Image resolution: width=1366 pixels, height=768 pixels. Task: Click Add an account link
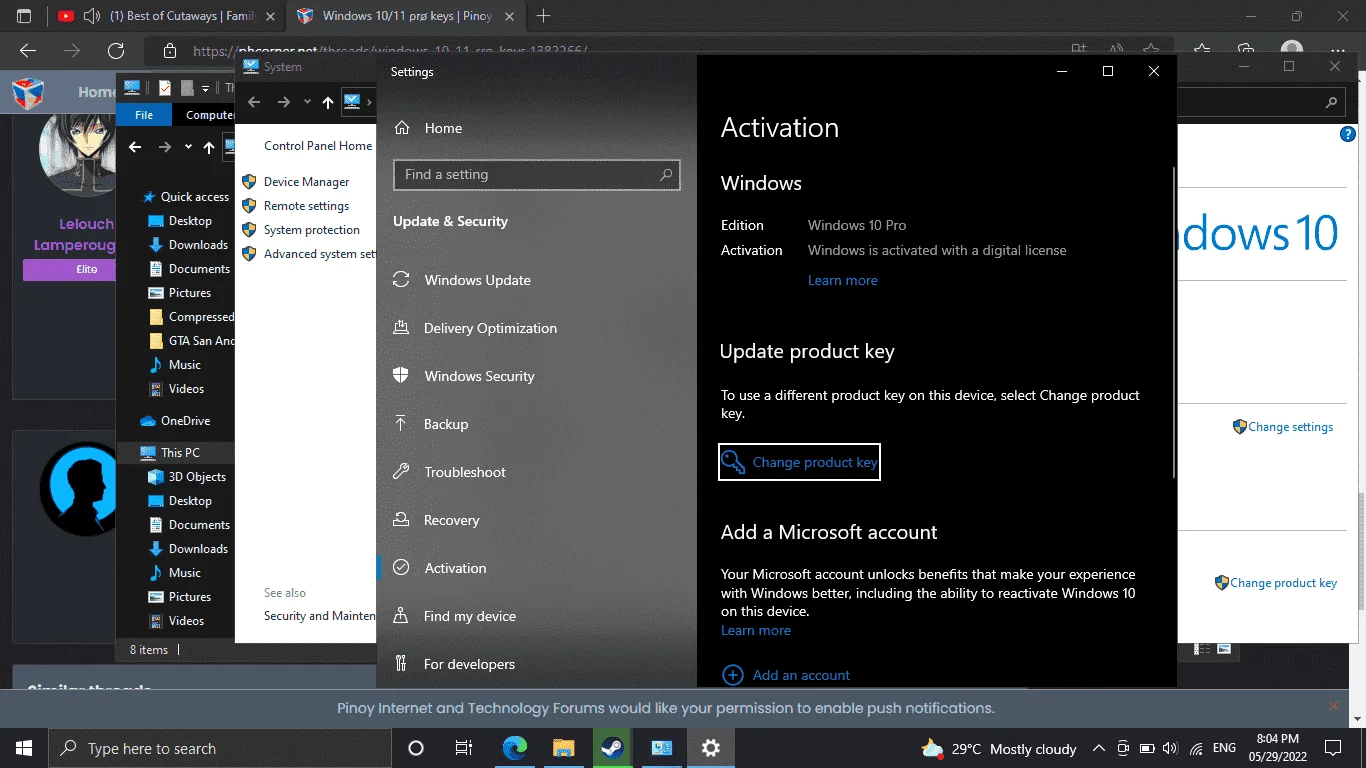(x=801, y=675)
